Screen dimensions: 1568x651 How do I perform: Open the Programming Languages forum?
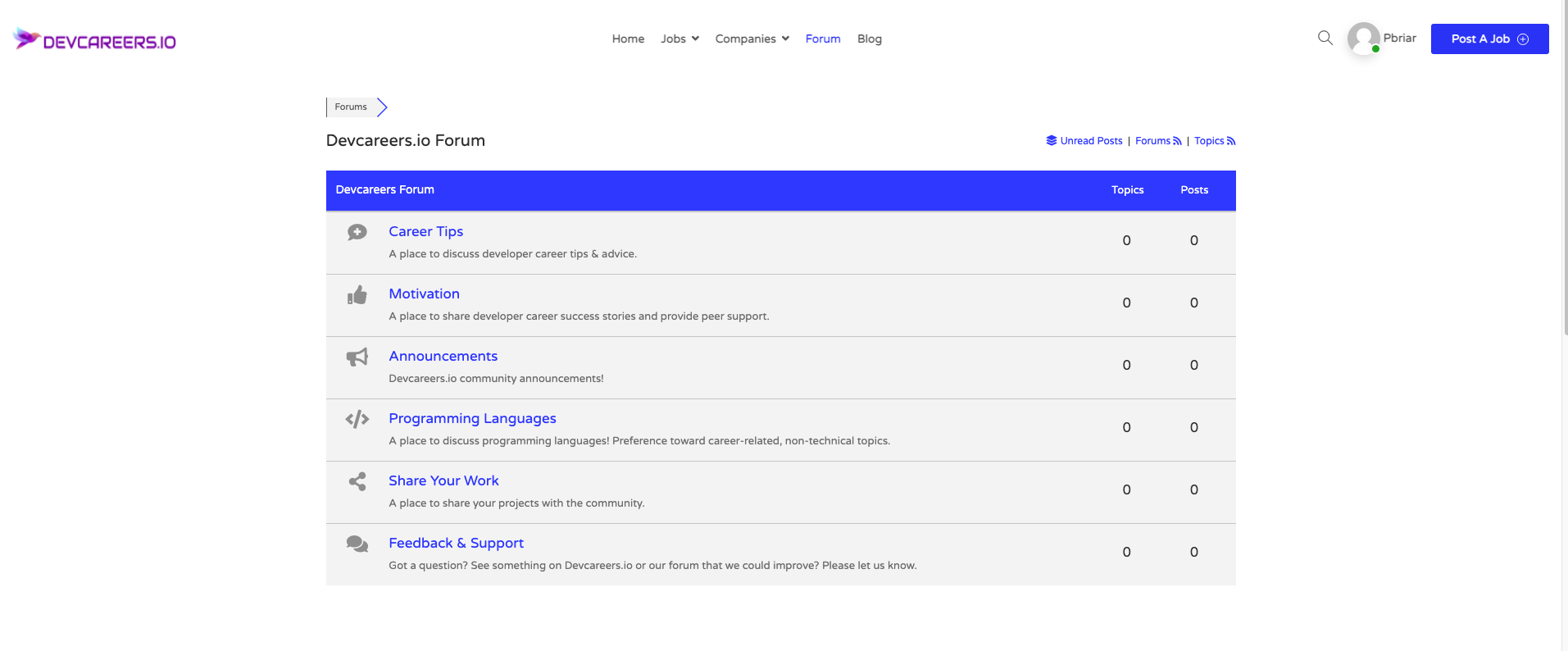point(472,418)
